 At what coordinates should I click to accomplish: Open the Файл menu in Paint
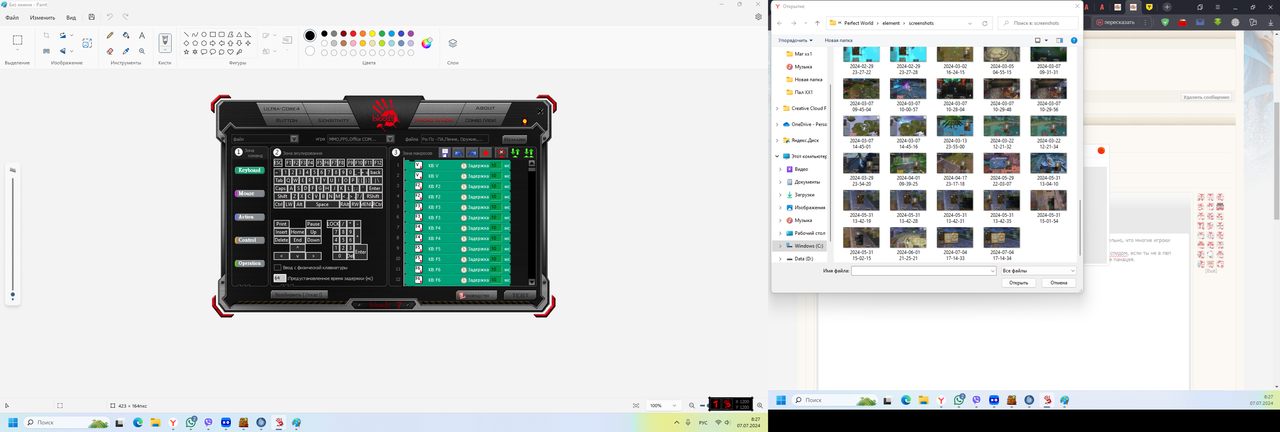tap(11, 17)
